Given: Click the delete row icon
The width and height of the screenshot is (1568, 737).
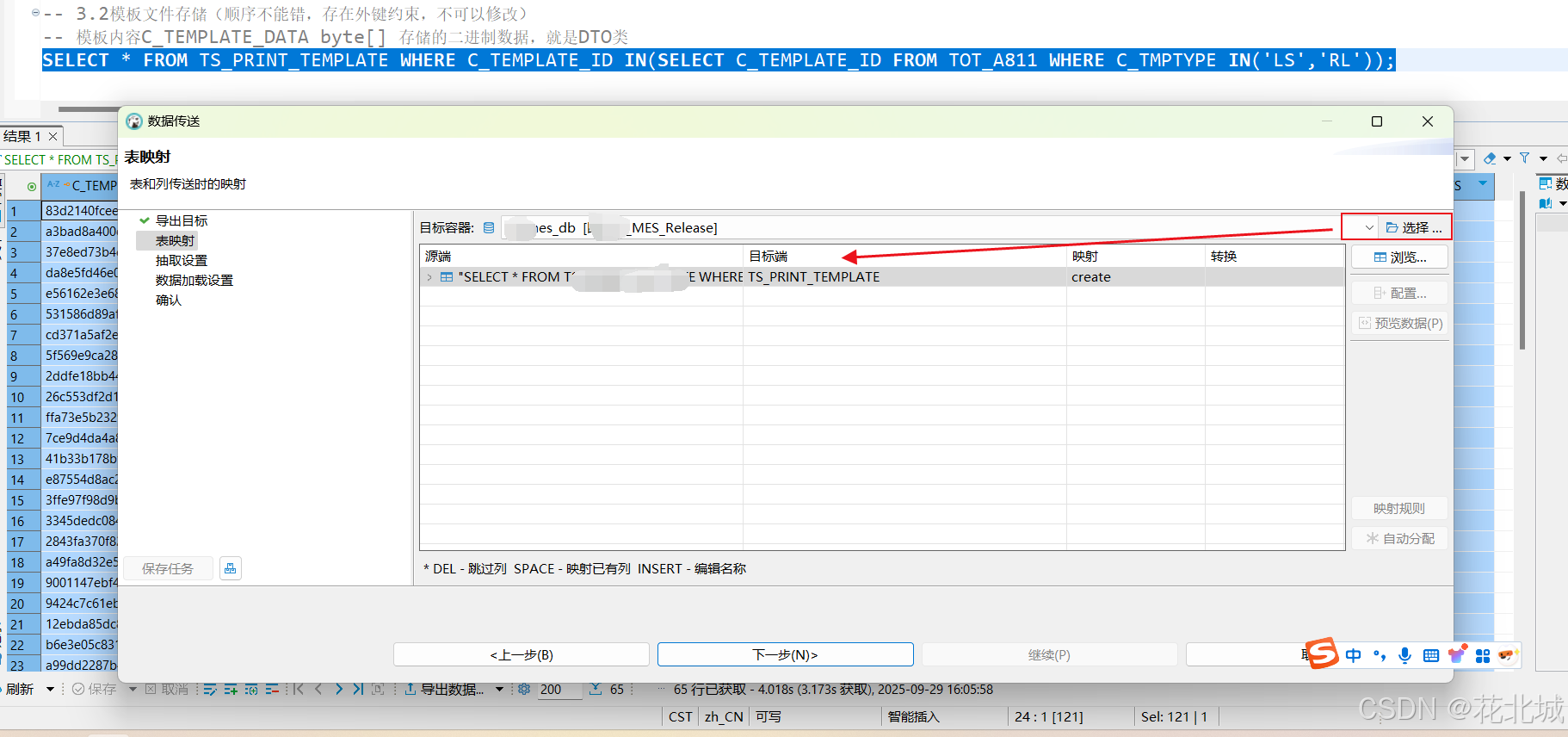Looking at the screenshot, I should point(272,689).
